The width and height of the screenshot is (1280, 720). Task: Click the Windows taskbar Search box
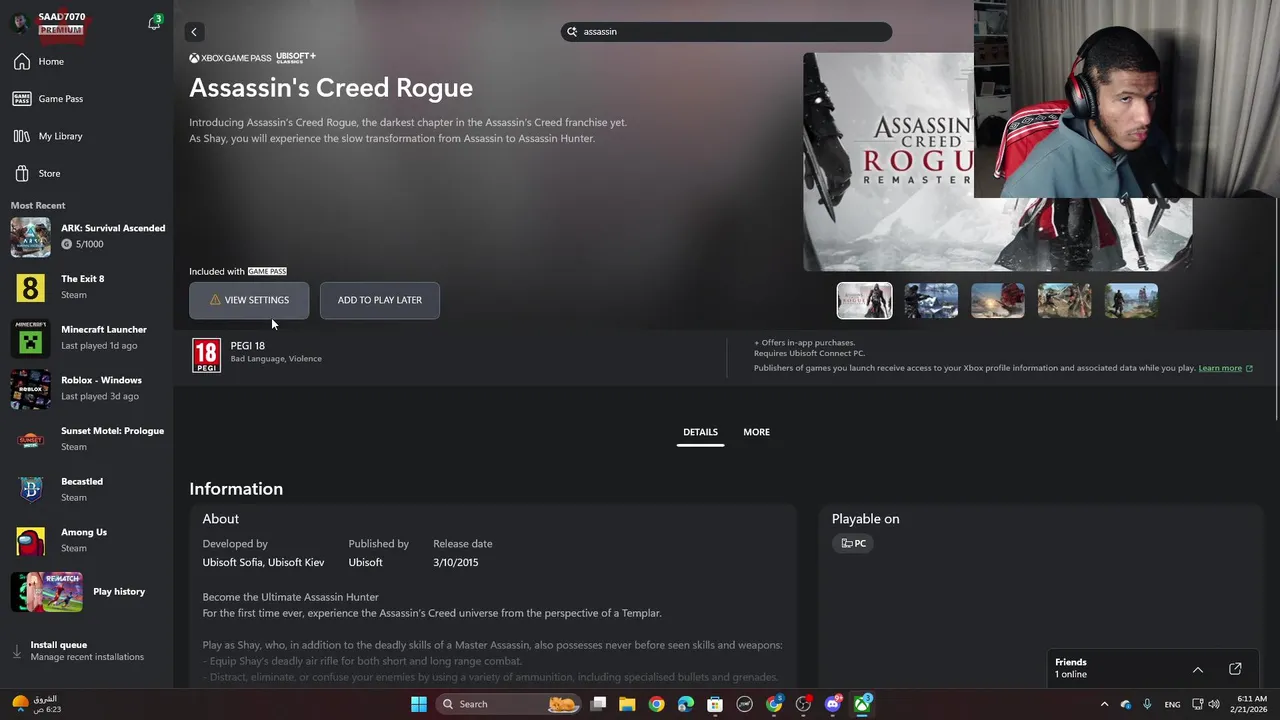point(510,704)
